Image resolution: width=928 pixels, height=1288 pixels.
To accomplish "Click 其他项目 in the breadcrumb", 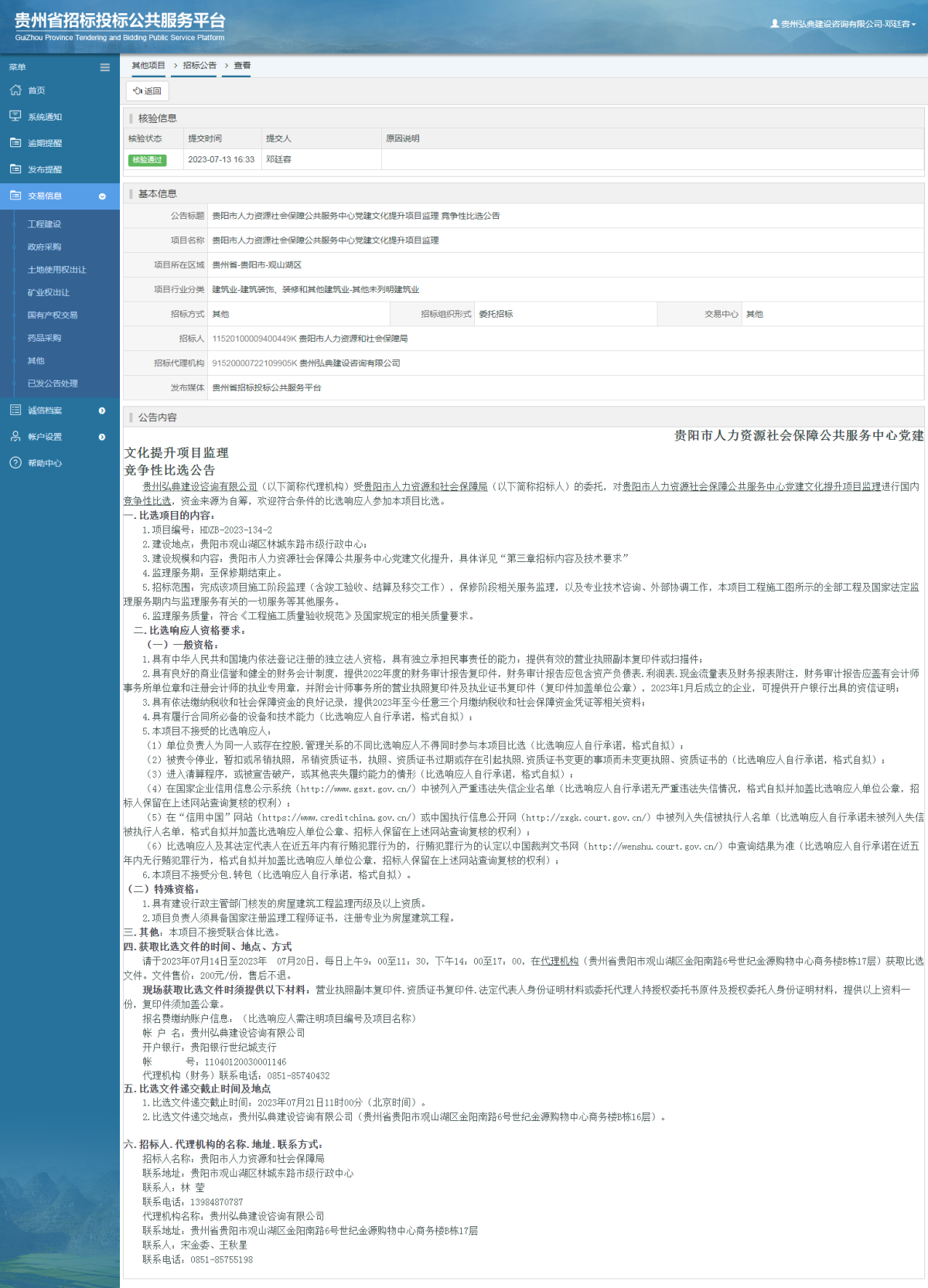I will click(x=148, y=66).
